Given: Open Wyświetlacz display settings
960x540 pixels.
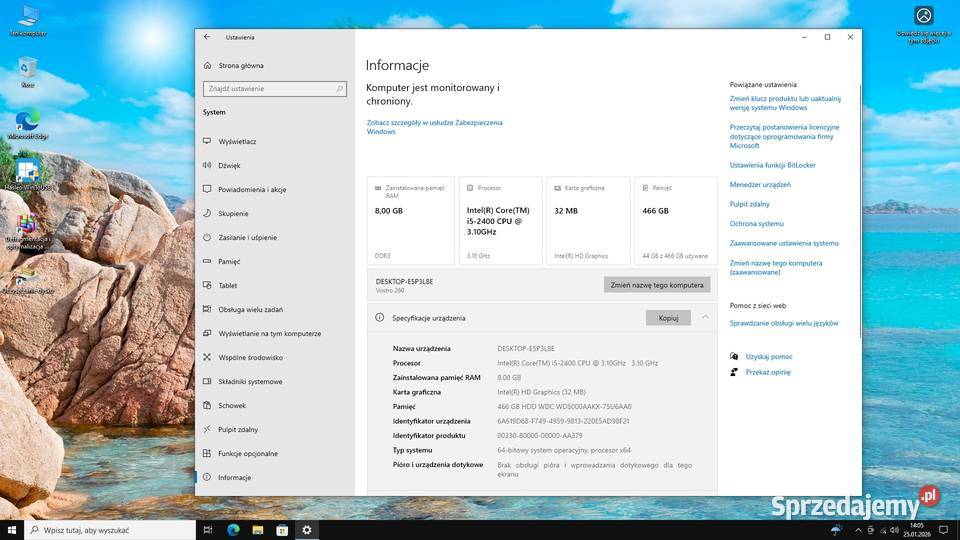Looking at the screenshot, I should (x=237, y=141).
